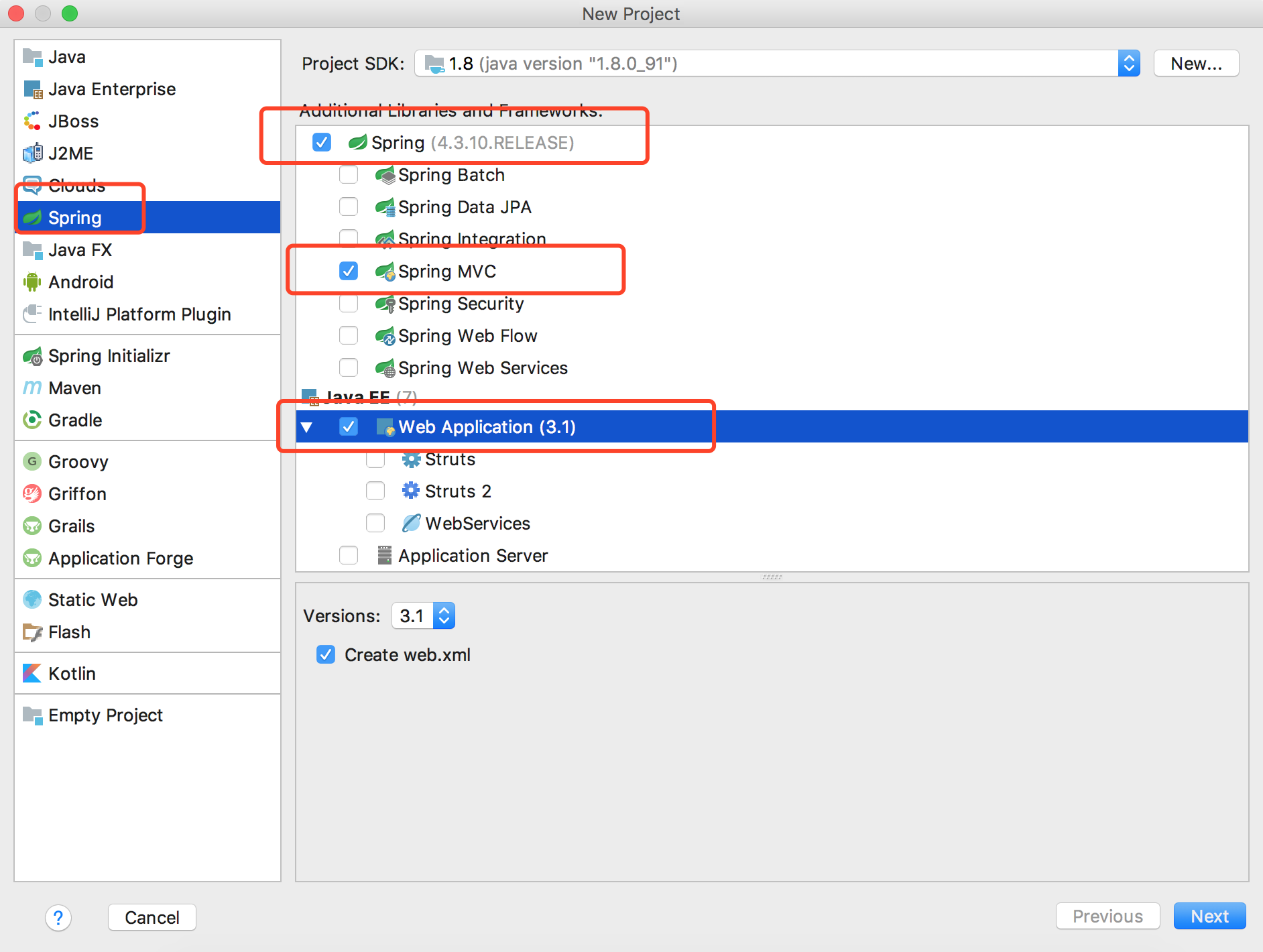This screenshot has height=952, width=1263.
Task: Select IntelliJ Platform Plugin icon
Action: (x=32, y=314)
